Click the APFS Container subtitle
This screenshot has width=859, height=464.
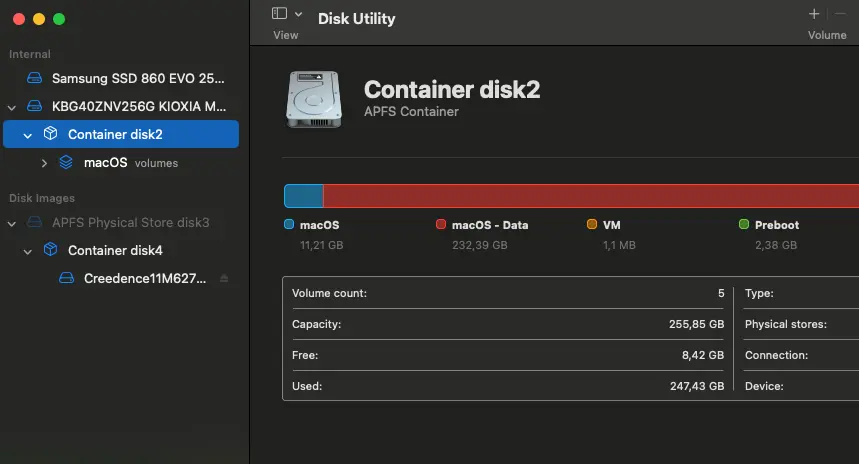pos(411,111)
